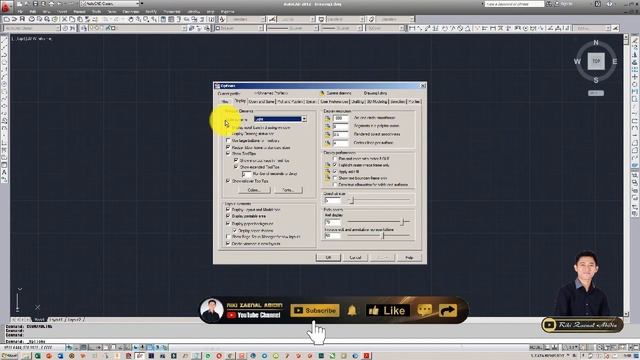
Task: Click the keyword search box in title bar
Action: (514, 4)
